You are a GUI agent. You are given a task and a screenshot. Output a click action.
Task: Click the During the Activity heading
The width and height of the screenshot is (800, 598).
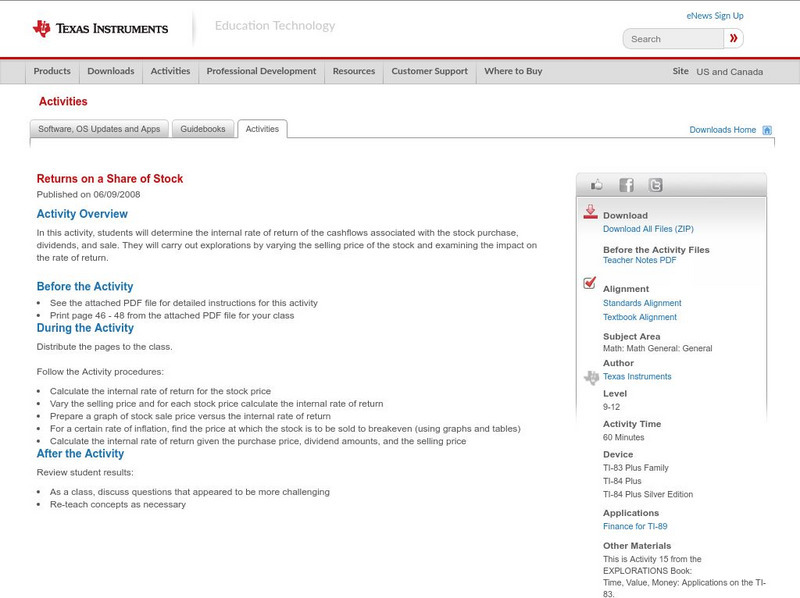85,328
